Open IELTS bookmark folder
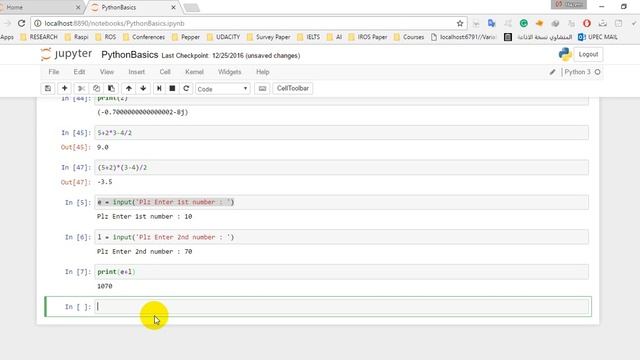This screenshot has width=640, height=360. 309,37
